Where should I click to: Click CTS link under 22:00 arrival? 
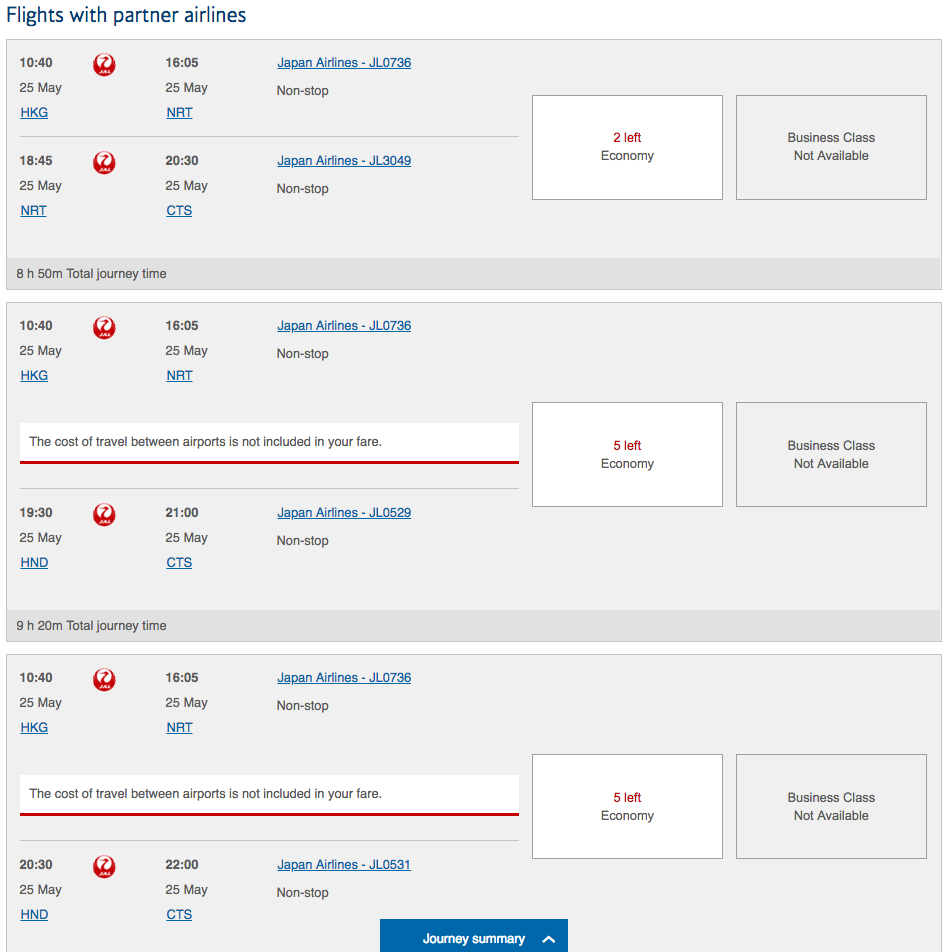(x=179, y=914)
